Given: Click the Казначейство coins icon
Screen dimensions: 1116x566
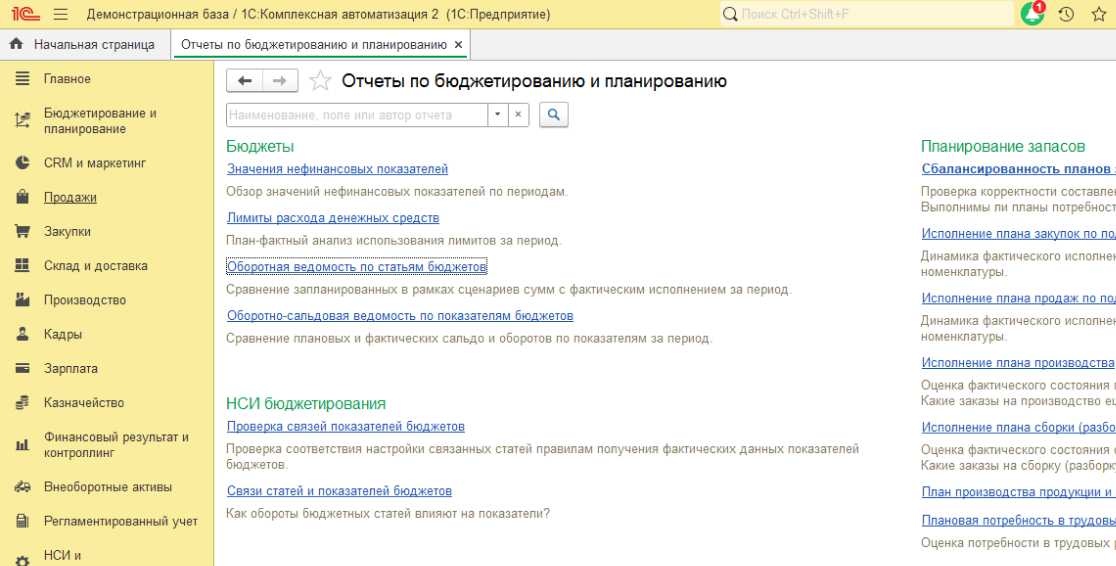Looking at the screenshot, I should [x=23, y=402].
